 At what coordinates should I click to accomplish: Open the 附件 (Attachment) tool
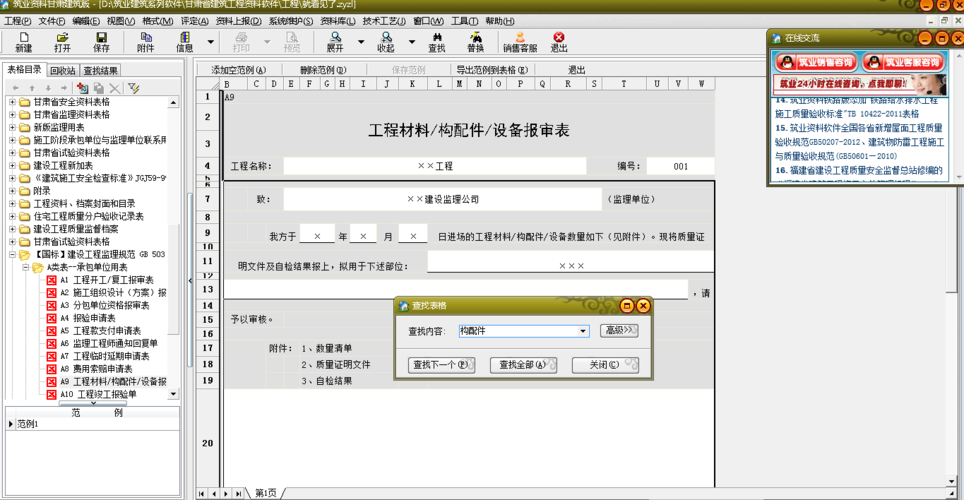[146, 42]
